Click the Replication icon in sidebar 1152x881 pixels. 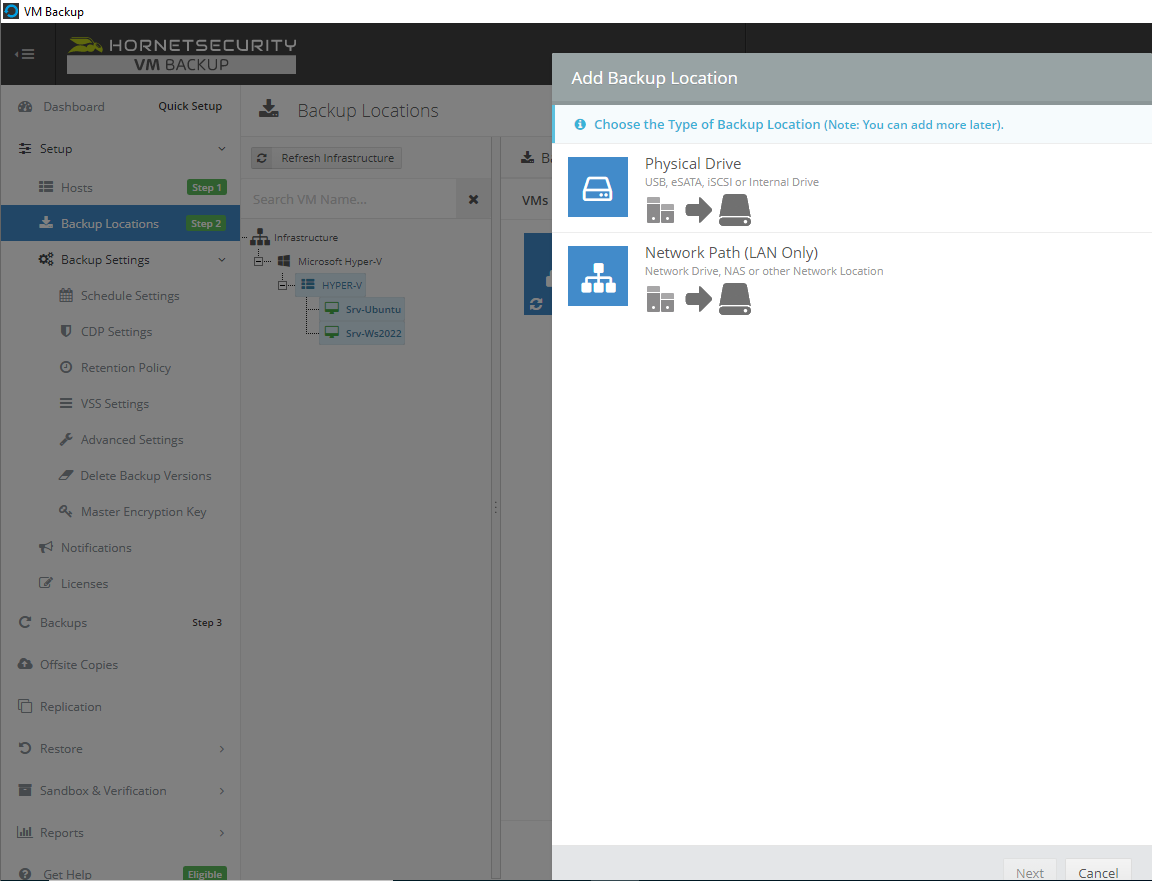click(x=24, y=706)
